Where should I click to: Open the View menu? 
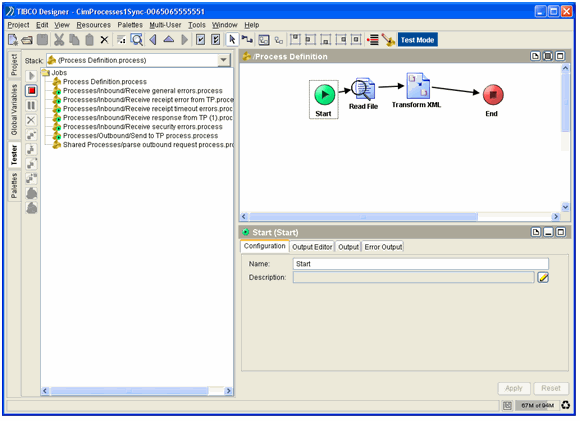(x=62, y=25)
